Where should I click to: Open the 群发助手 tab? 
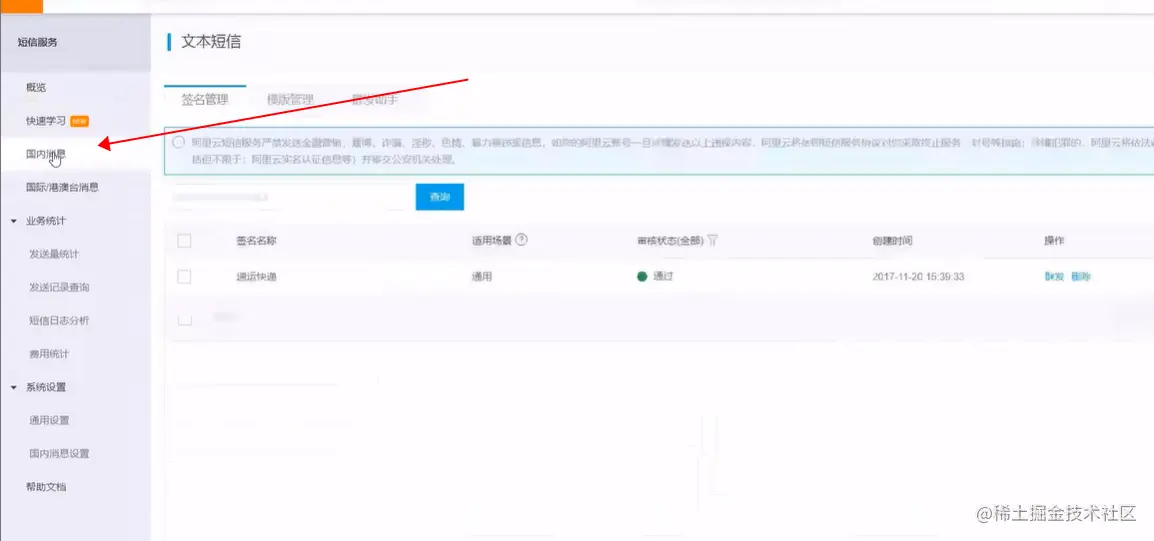tap(375, 100)
